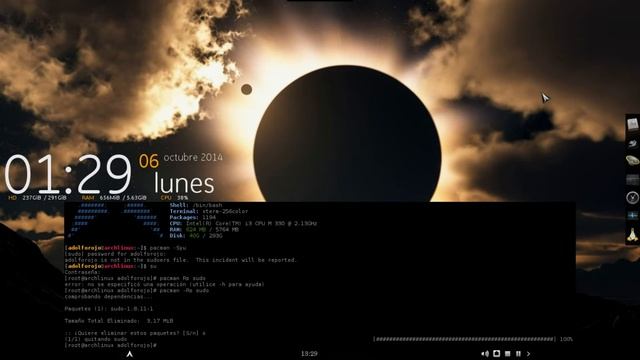This screenshot has width=640, height=360.
Task: Click the '[sudo] password for adolforojo' line
Action: (x=116, y=254)
